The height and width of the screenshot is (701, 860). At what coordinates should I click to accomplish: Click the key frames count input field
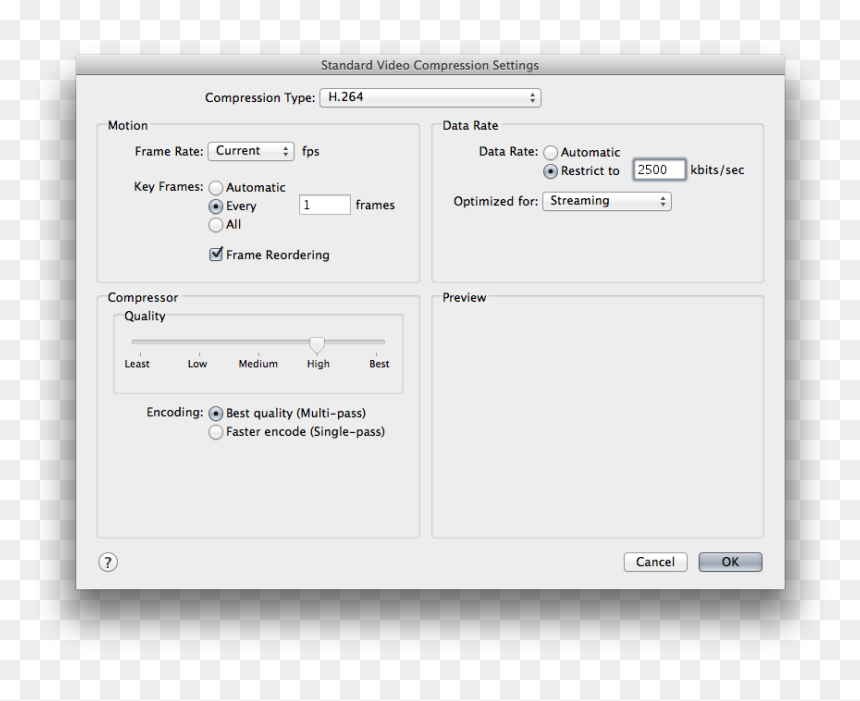click(325, 205)
